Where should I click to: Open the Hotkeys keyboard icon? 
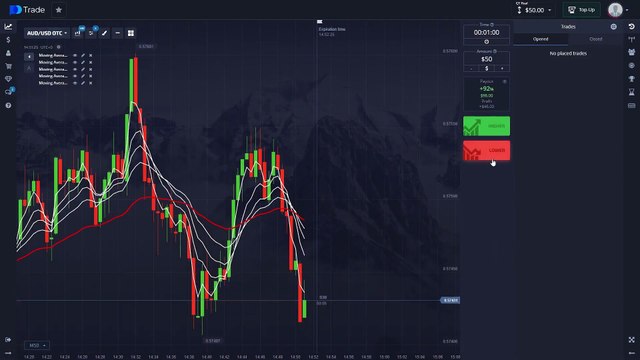pyautogui.click(x=631, y=105)
